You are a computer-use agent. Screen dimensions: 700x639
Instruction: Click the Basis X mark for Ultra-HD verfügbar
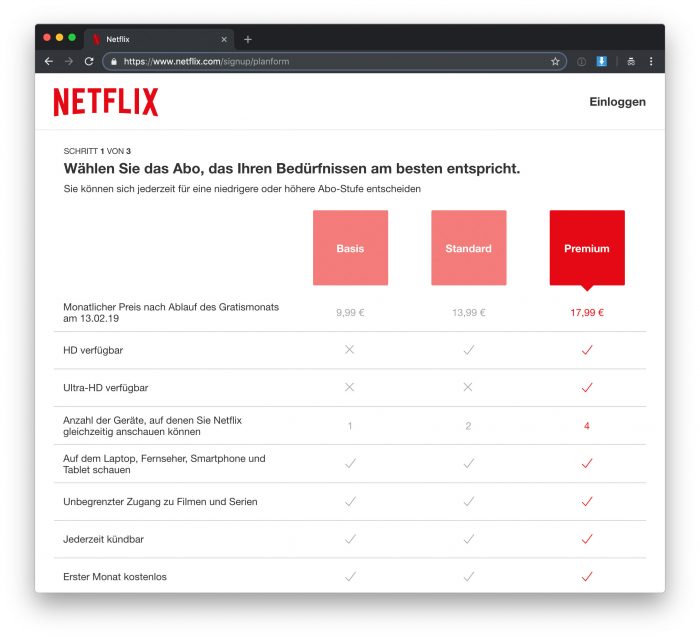[350, 387]
